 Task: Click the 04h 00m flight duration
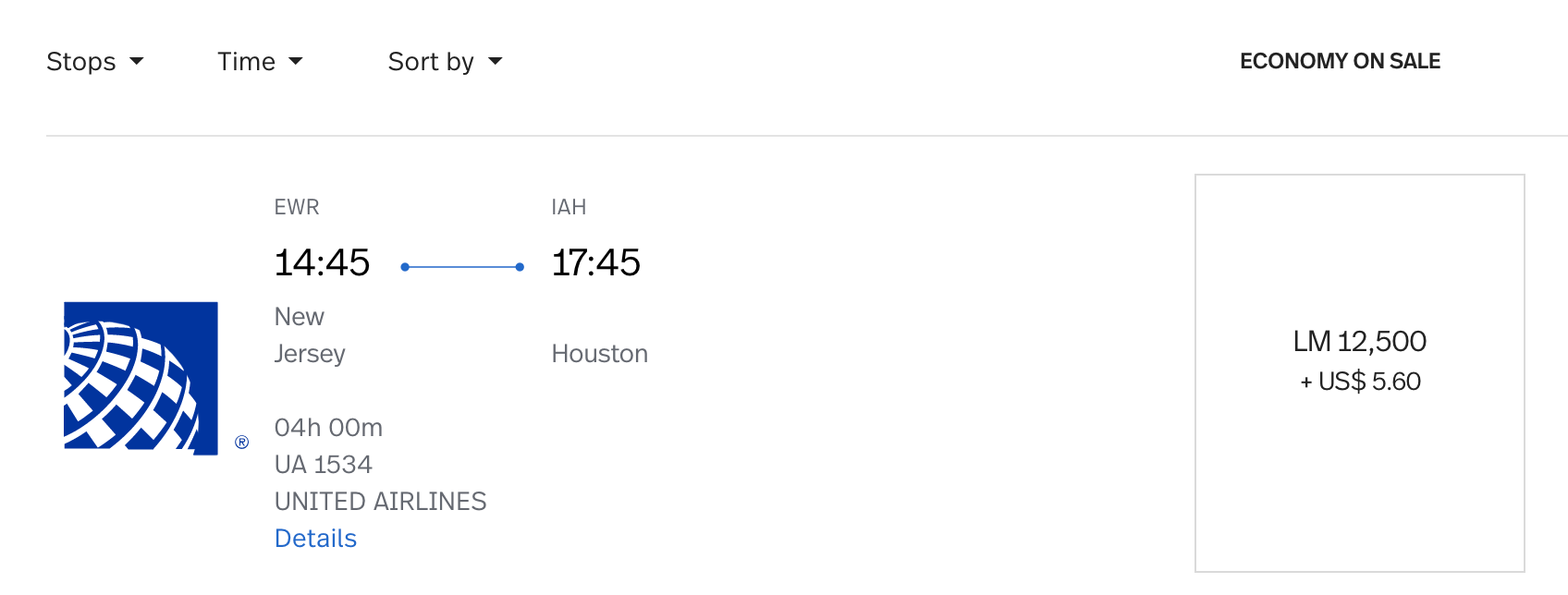pyautogui.click(x=328, y=428)
